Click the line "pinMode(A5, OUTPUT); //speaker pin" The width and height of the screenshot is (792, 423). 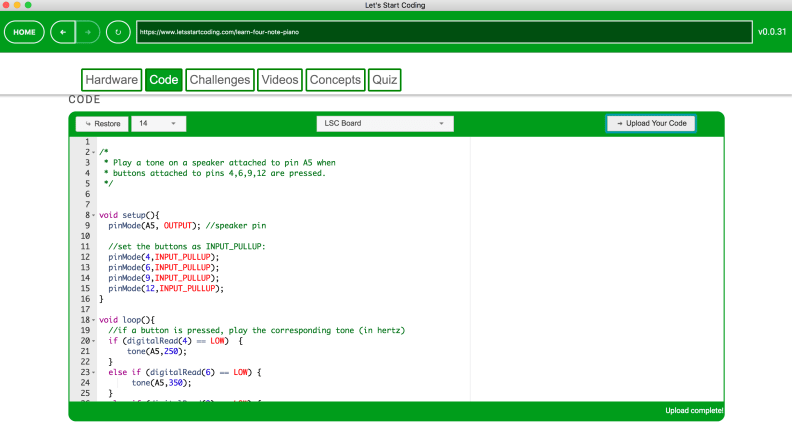coord(187,225)
